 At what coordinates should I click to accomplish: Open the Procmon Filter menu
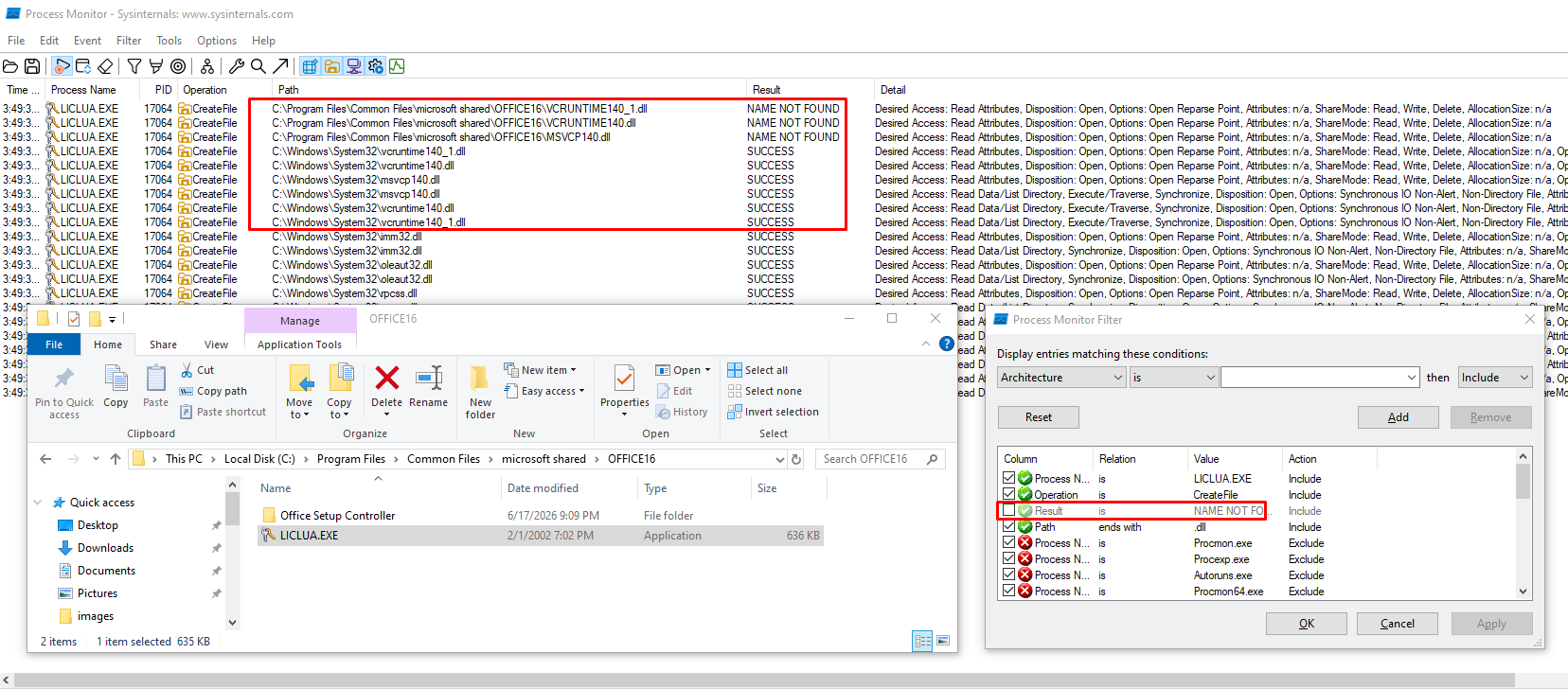pos(129,41)
